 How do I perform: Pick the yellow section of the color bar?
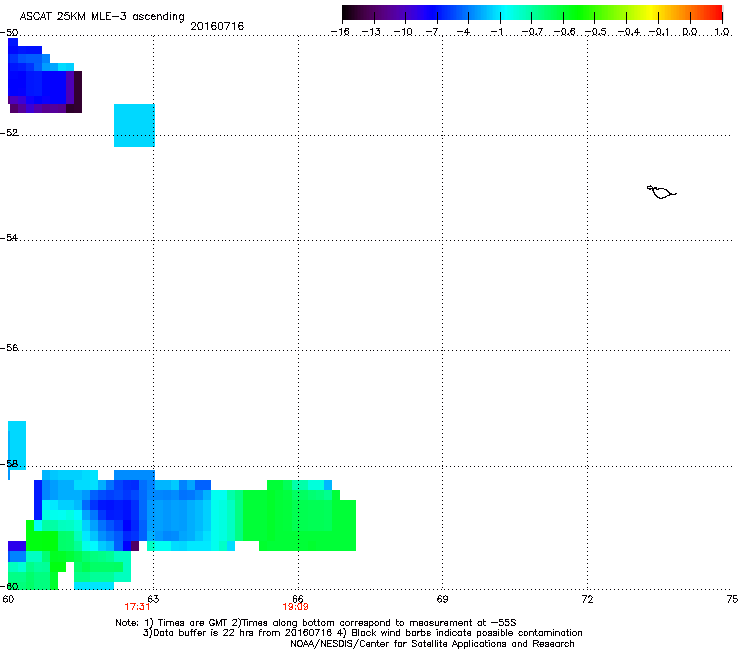pyautogui.click(x=651, y=13)
